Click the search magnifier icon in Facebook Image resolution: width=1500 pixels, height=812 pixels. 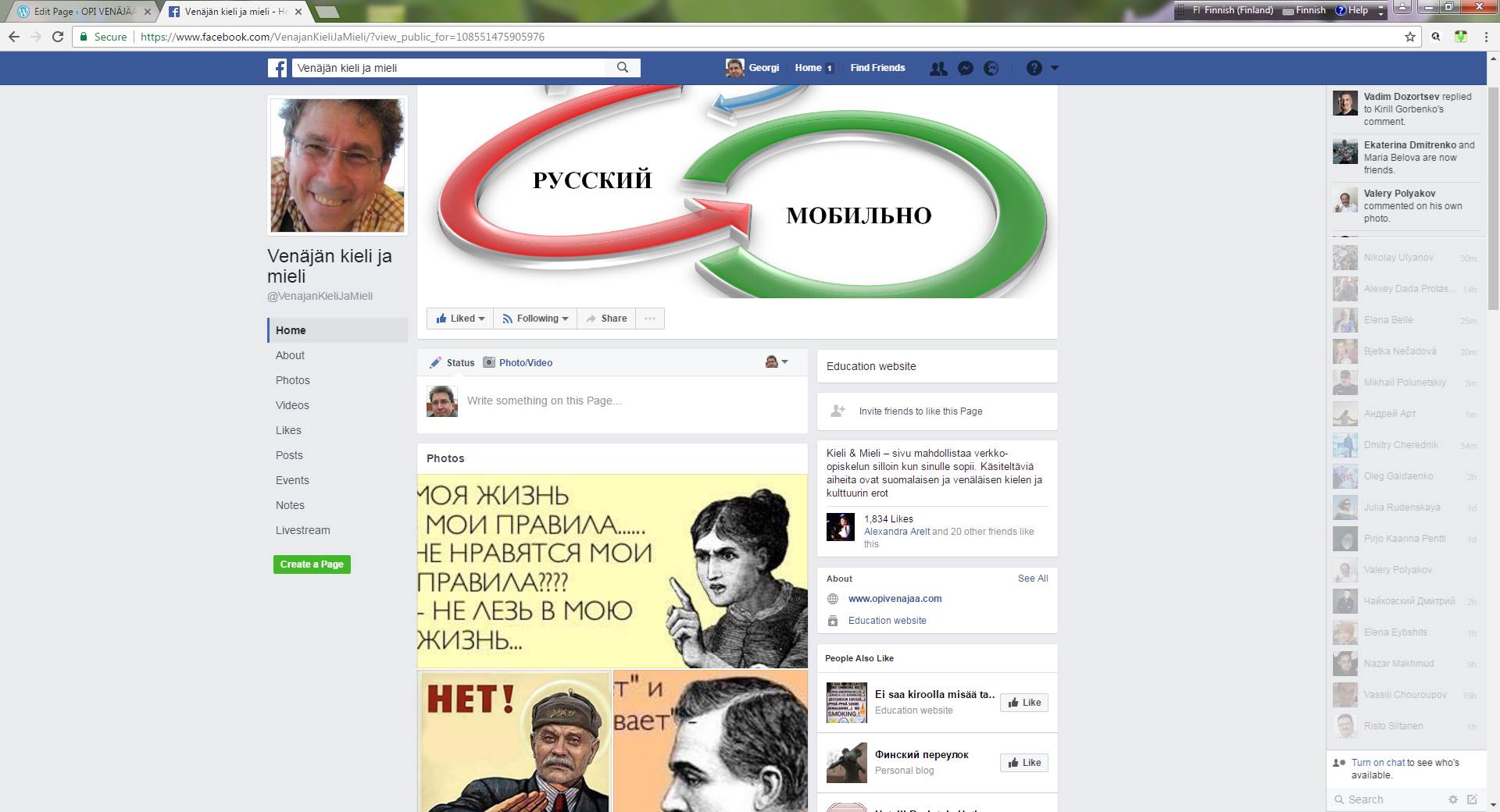point(623,68)
